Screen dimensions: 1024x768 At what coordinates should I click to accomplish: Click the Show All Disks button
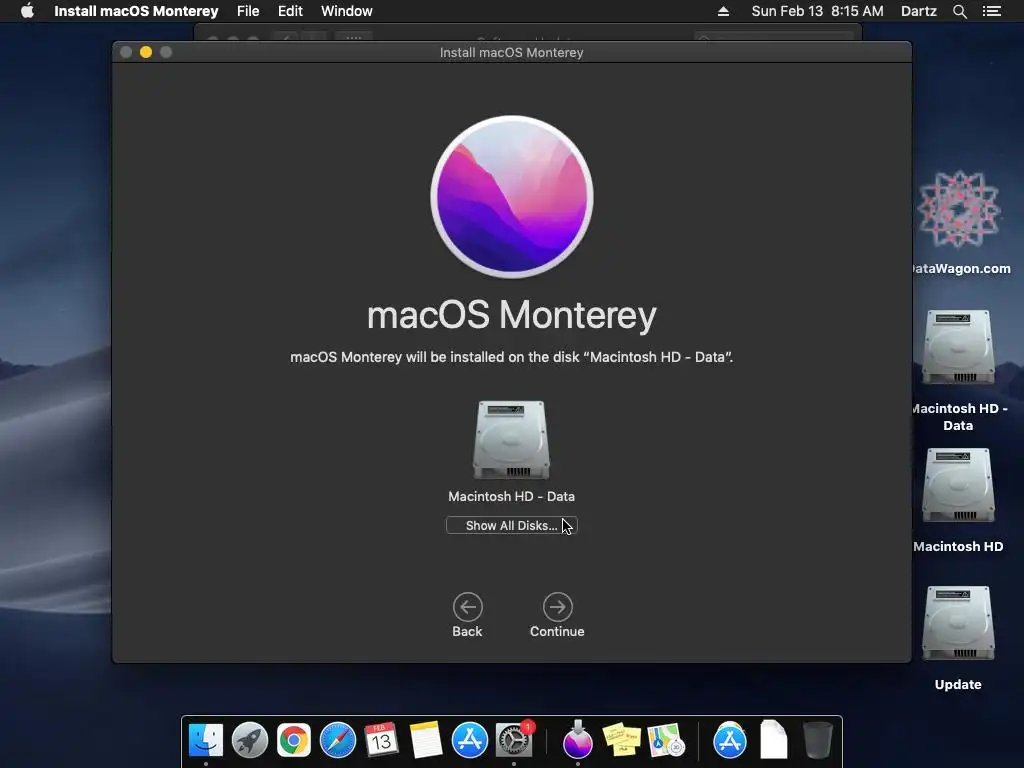[x=511, y=526]
